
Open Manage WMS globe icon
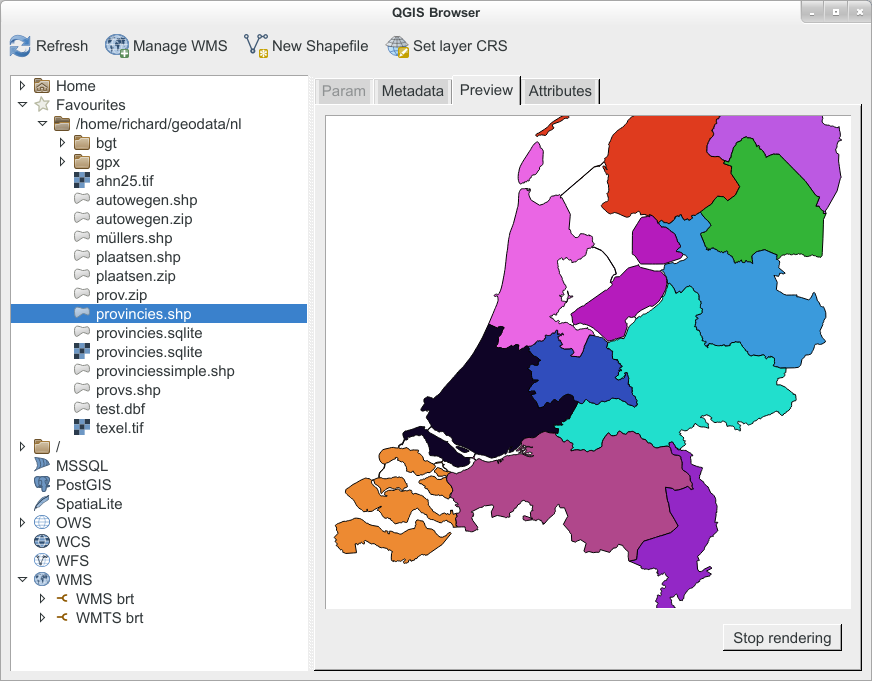pyautogui.click(x=117, y=46)
